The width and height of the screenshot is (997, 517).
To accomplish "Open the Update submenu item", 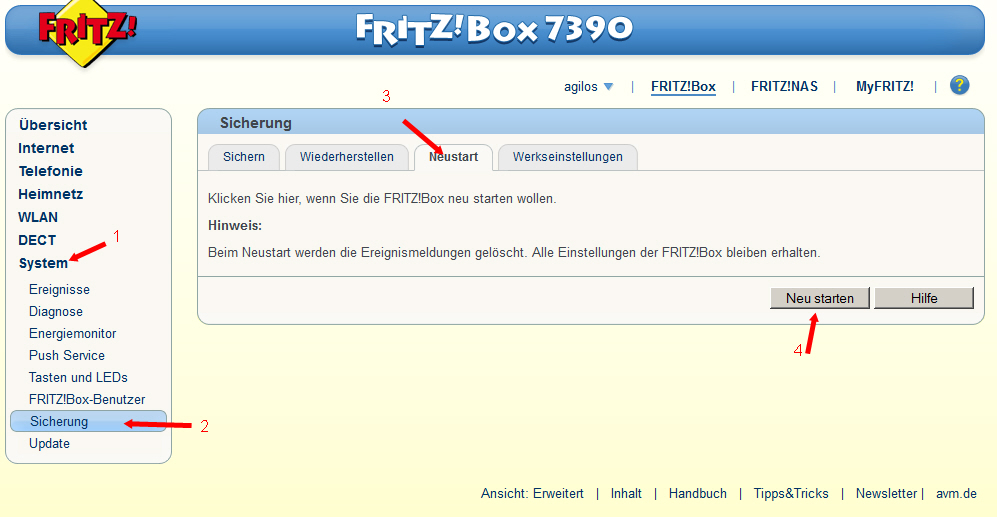I will tap(49, 443).
